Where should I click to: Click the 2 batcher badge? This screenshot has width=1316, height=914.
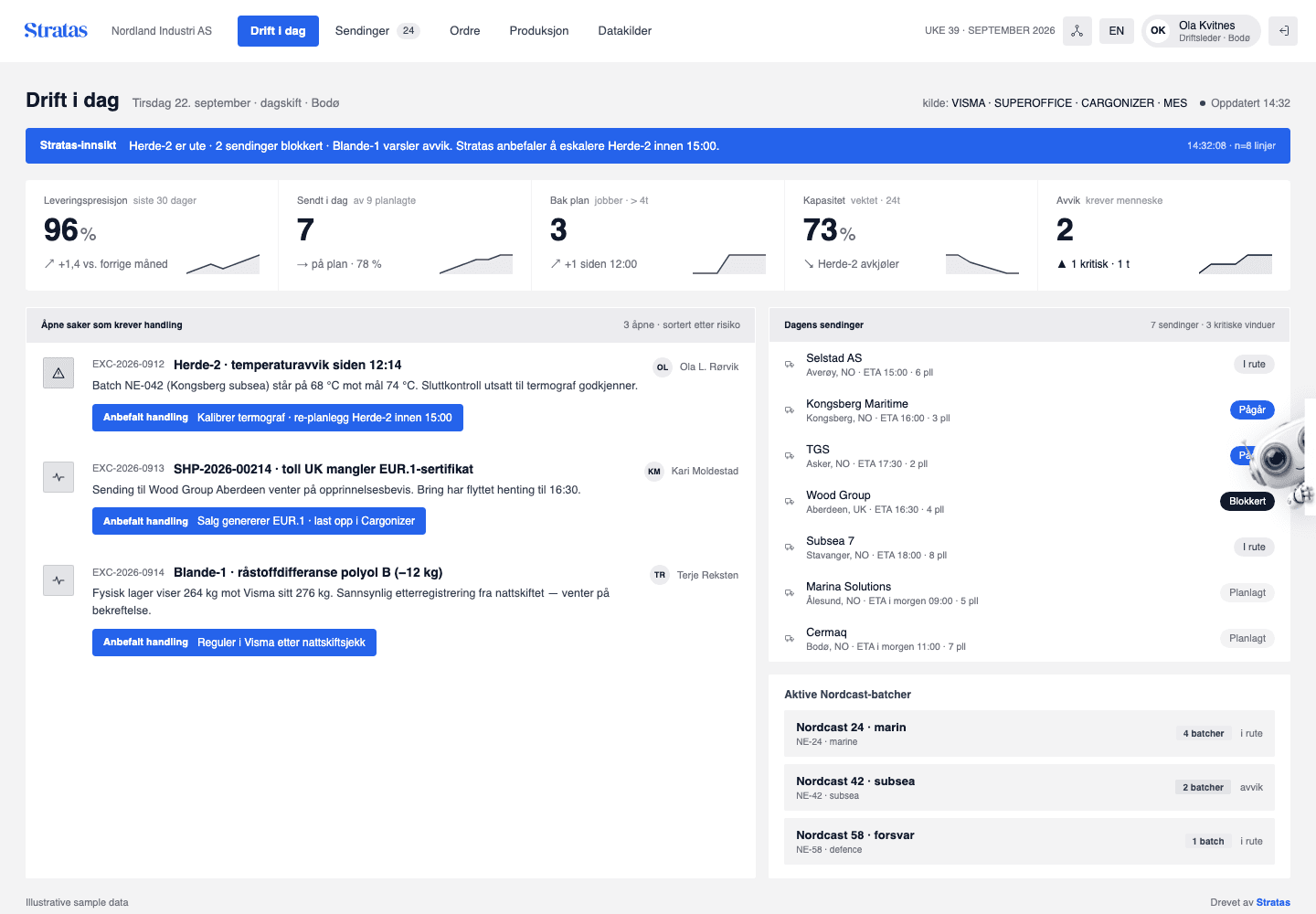(1203, 787)
